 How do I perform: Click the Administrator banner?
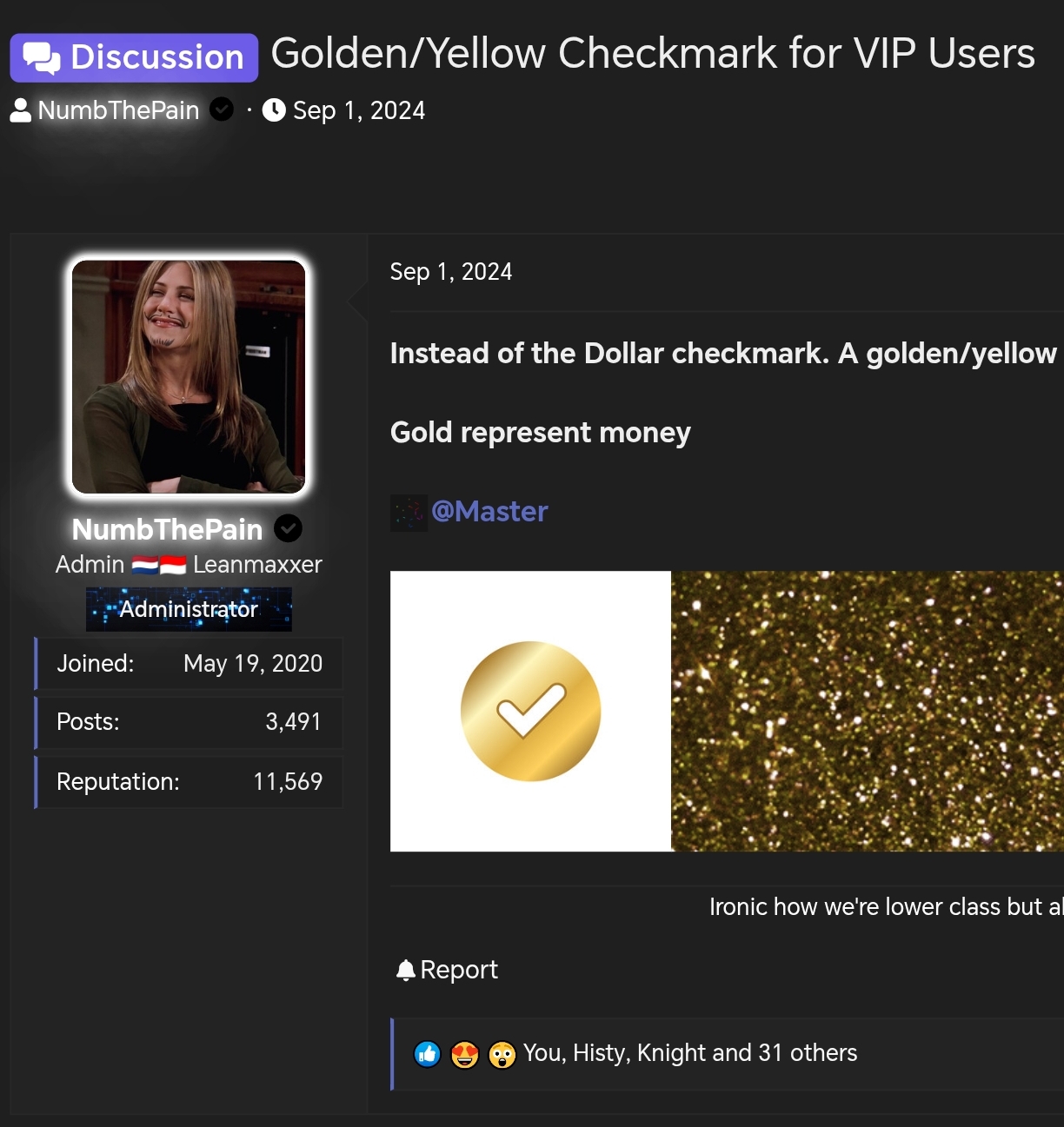tap(189, 609)
